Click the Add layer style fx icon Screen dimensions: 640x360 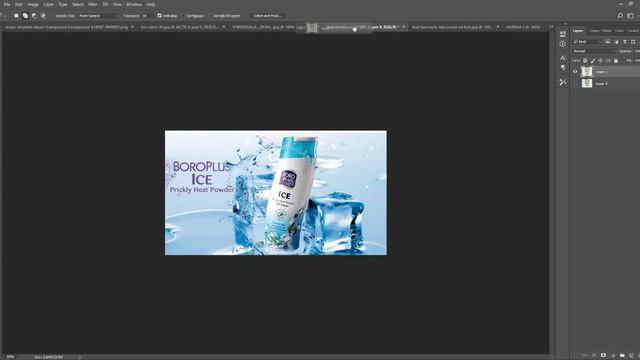594,356
